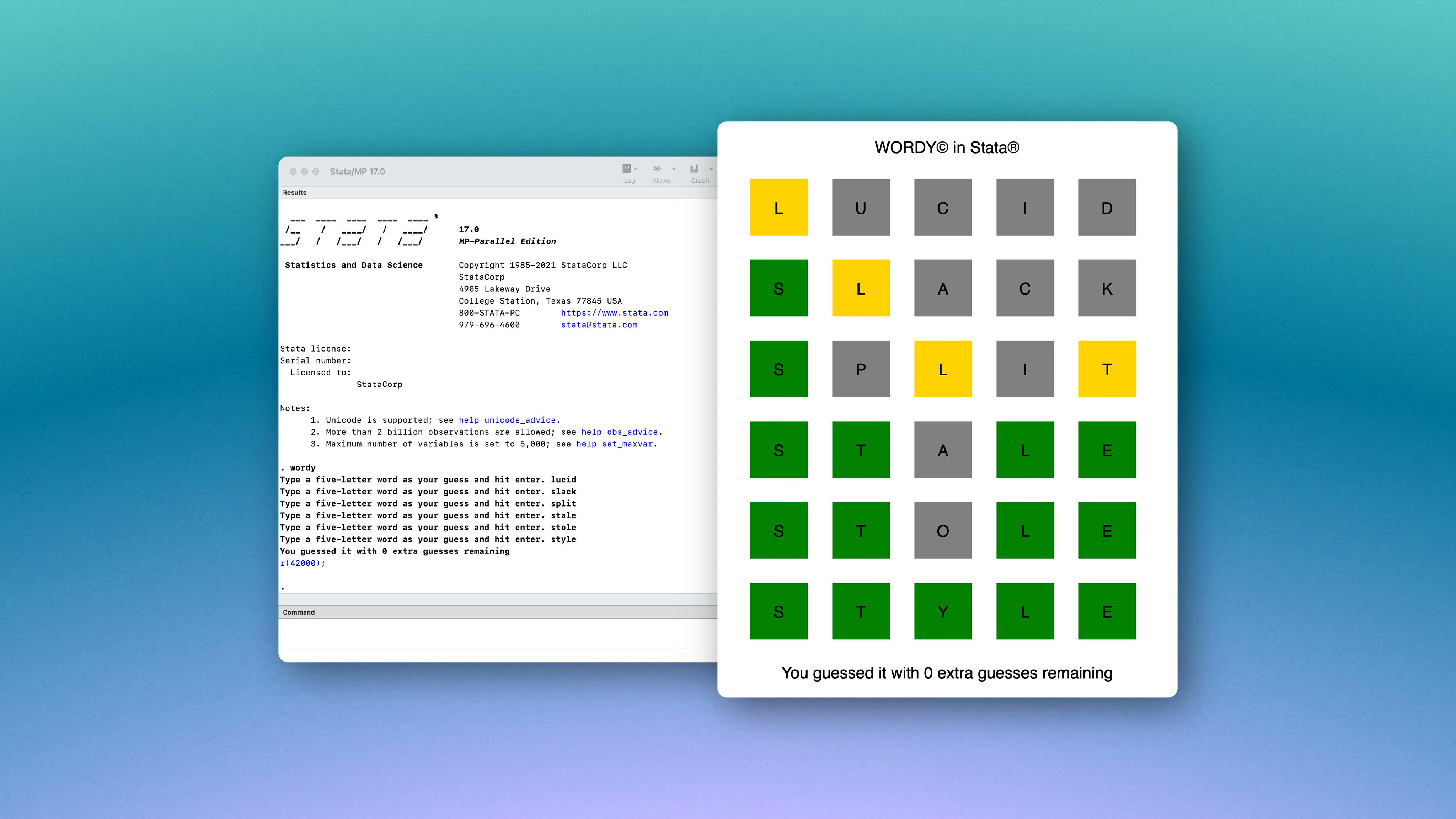Click the Results pane header
Screen dimensions: 1456x819
tap(498, 193)
